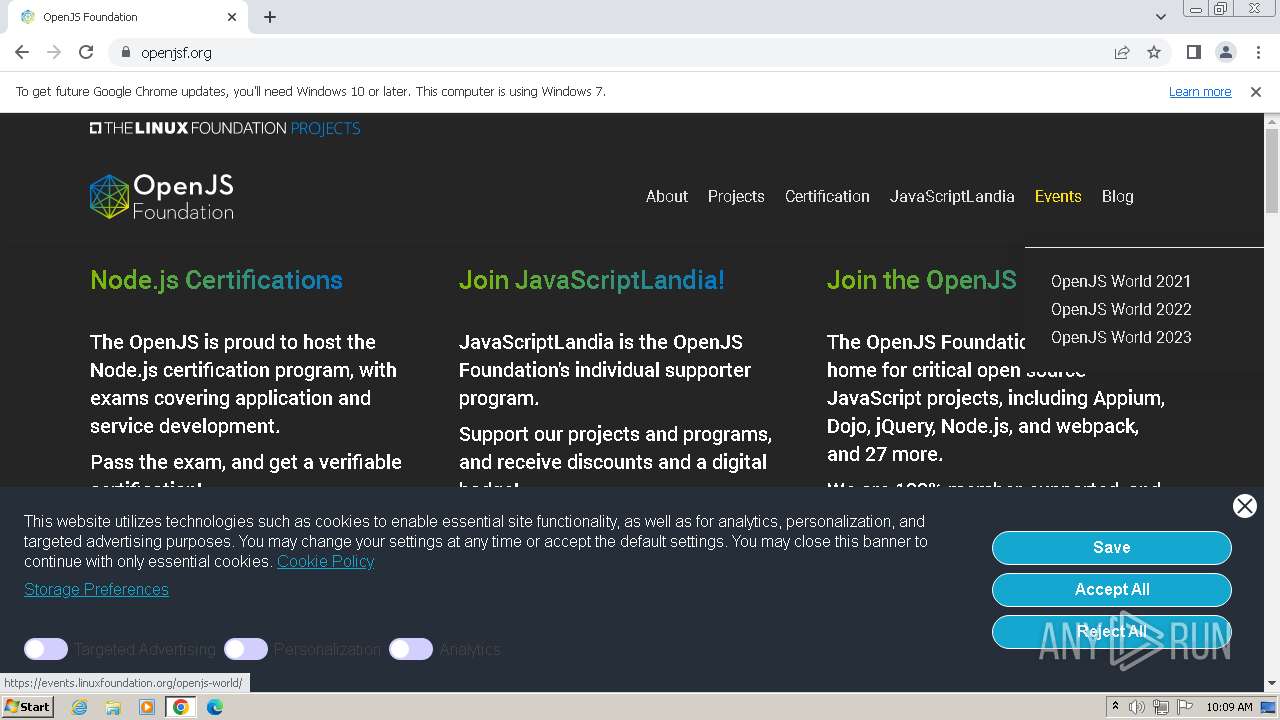1280x720 pixels.
Task: Open Microsoft Edge from taskbar
Action: tap(215, 707)
